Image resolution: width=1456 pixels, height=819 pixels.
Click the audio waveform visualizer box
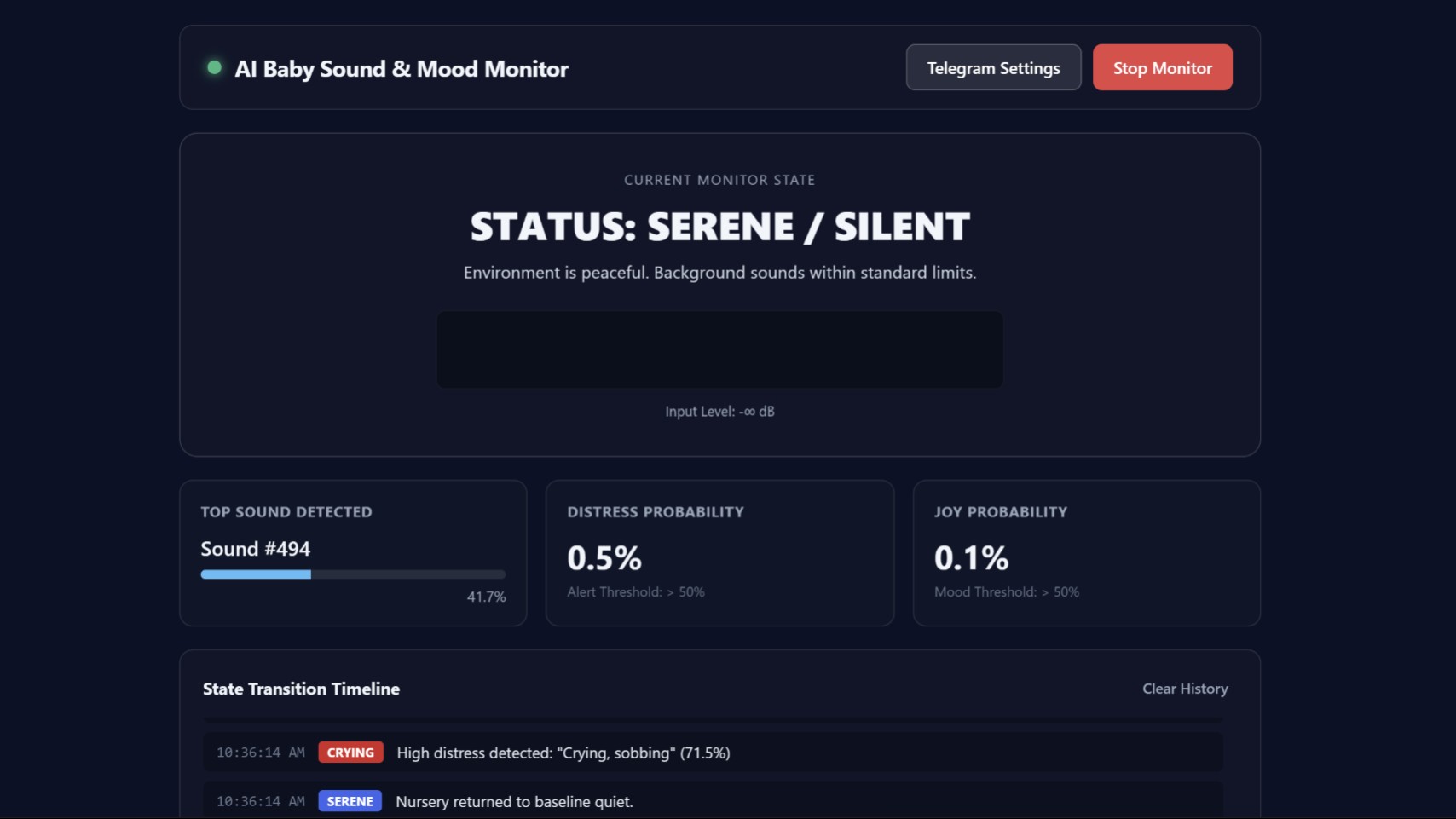720,349
